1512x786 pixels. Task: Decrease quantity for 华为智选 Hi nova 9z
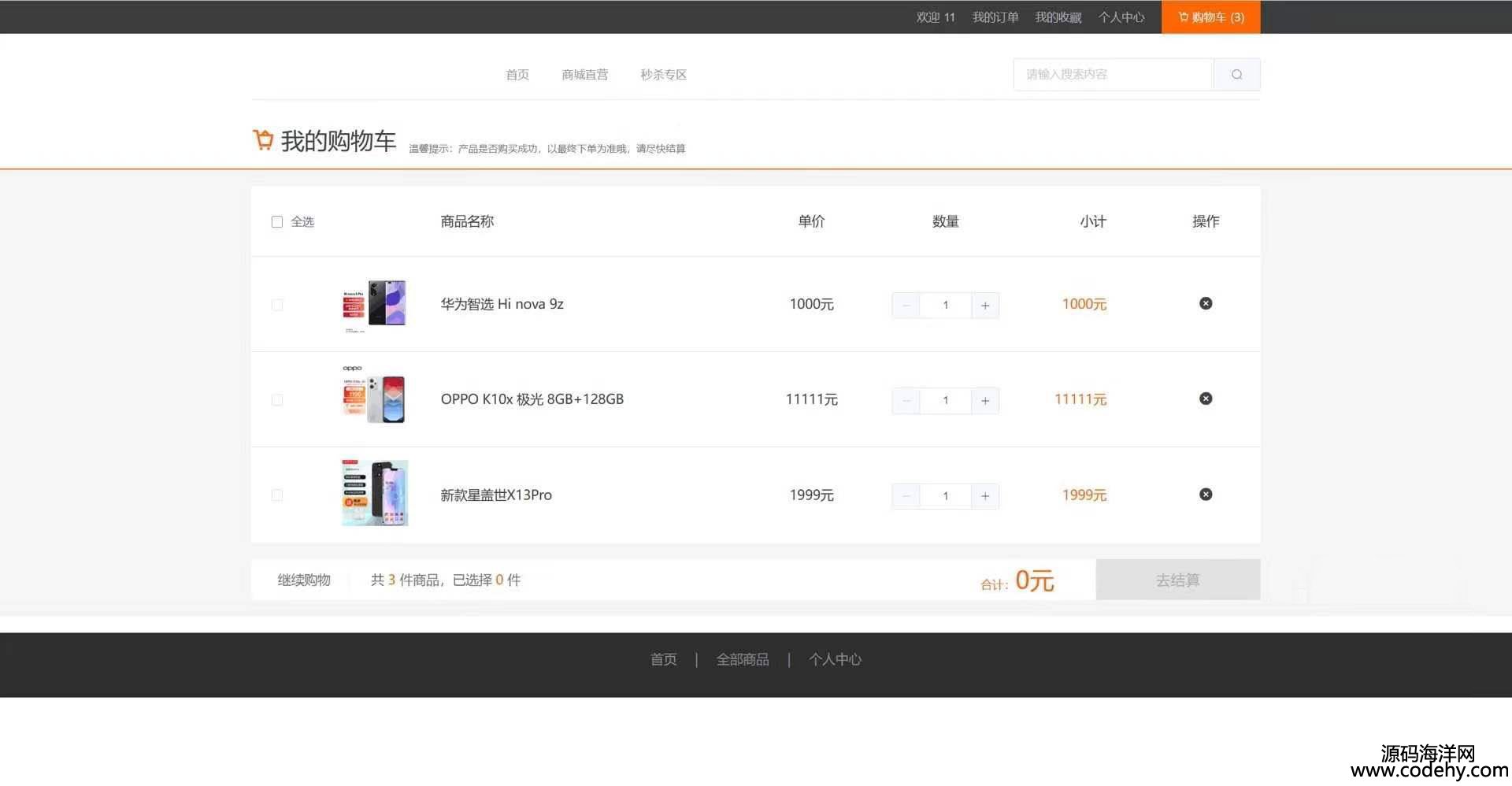click(x=906, y=306)
